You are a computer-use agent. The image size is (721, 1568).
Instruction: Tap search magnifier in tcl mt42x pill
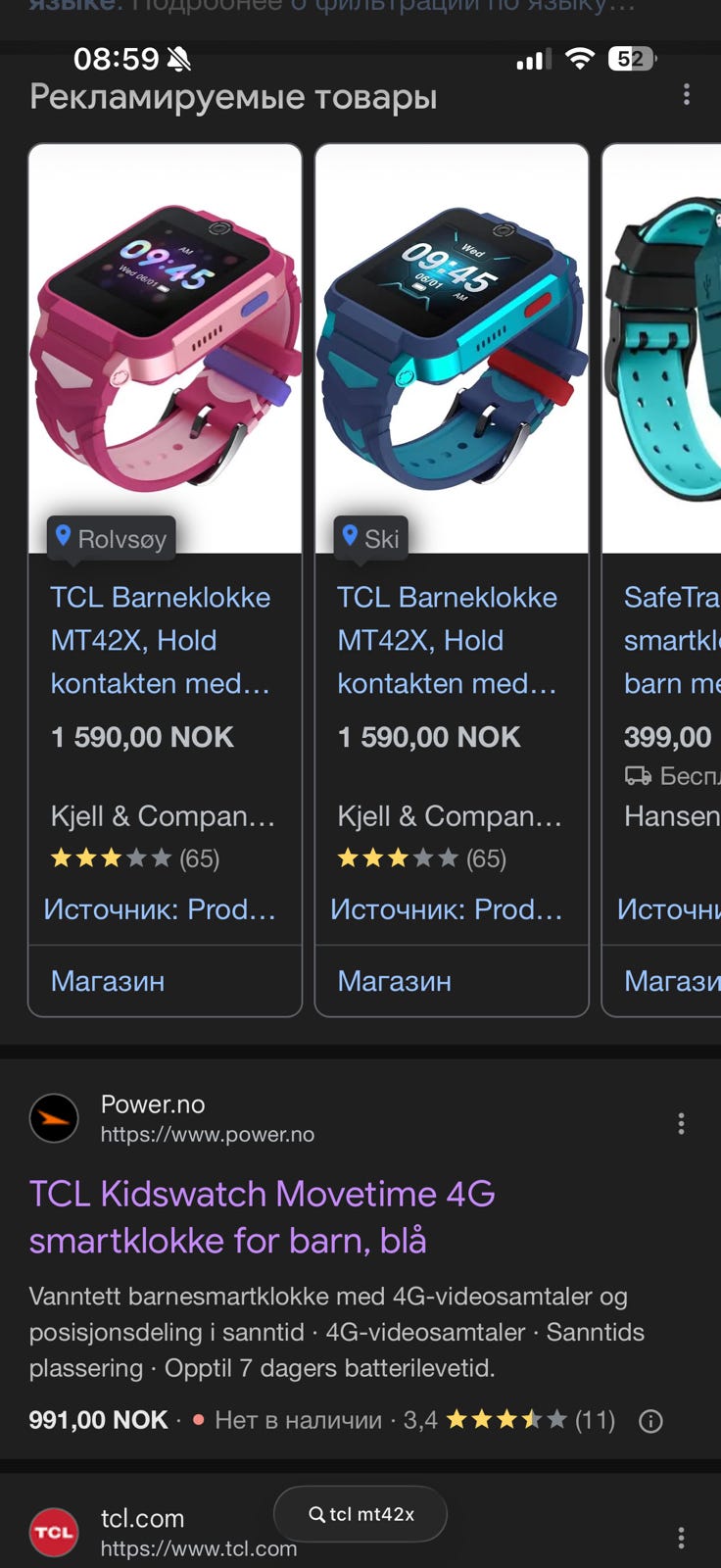click(x=316, y=1514)
